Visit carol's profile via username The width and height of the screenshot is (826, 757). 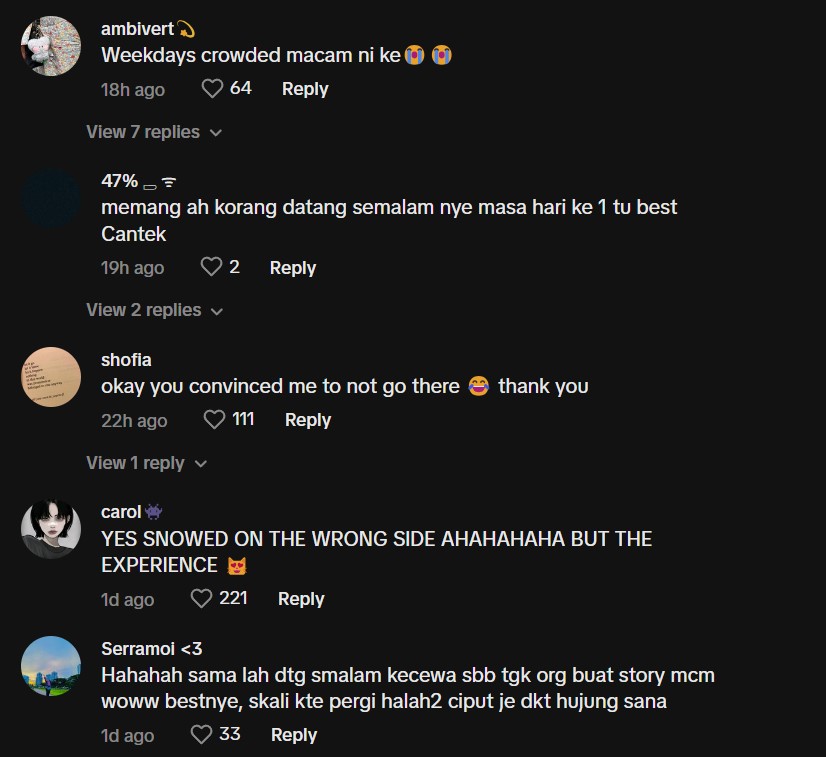(x=121, y=512)
